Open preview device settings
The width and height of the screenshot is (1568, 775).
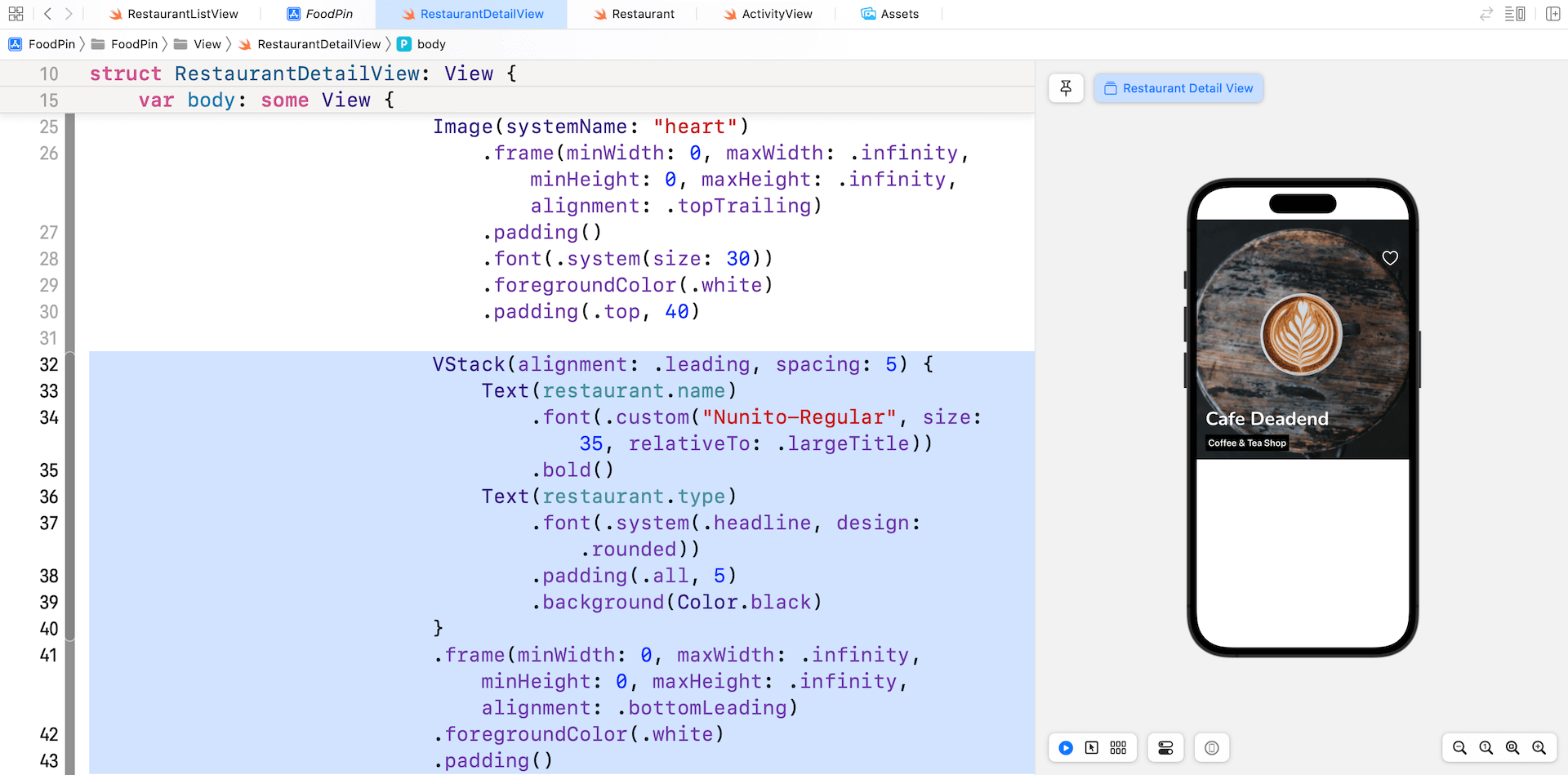pyautogui.click(x=1165, y=747)
